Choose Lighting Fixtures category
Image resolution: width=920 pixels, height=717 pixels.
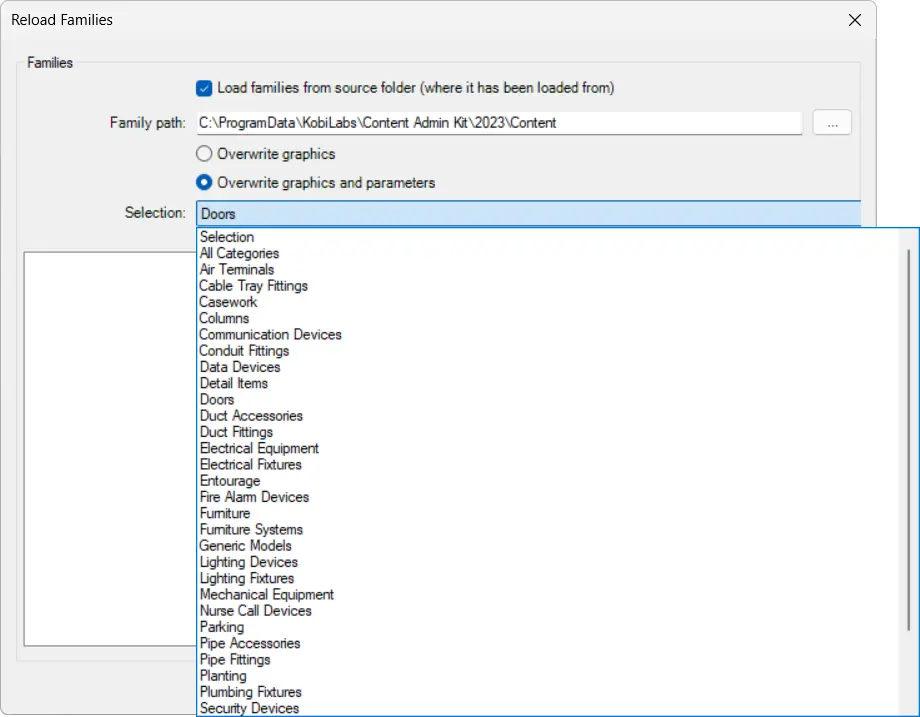(x=247, y=578)
